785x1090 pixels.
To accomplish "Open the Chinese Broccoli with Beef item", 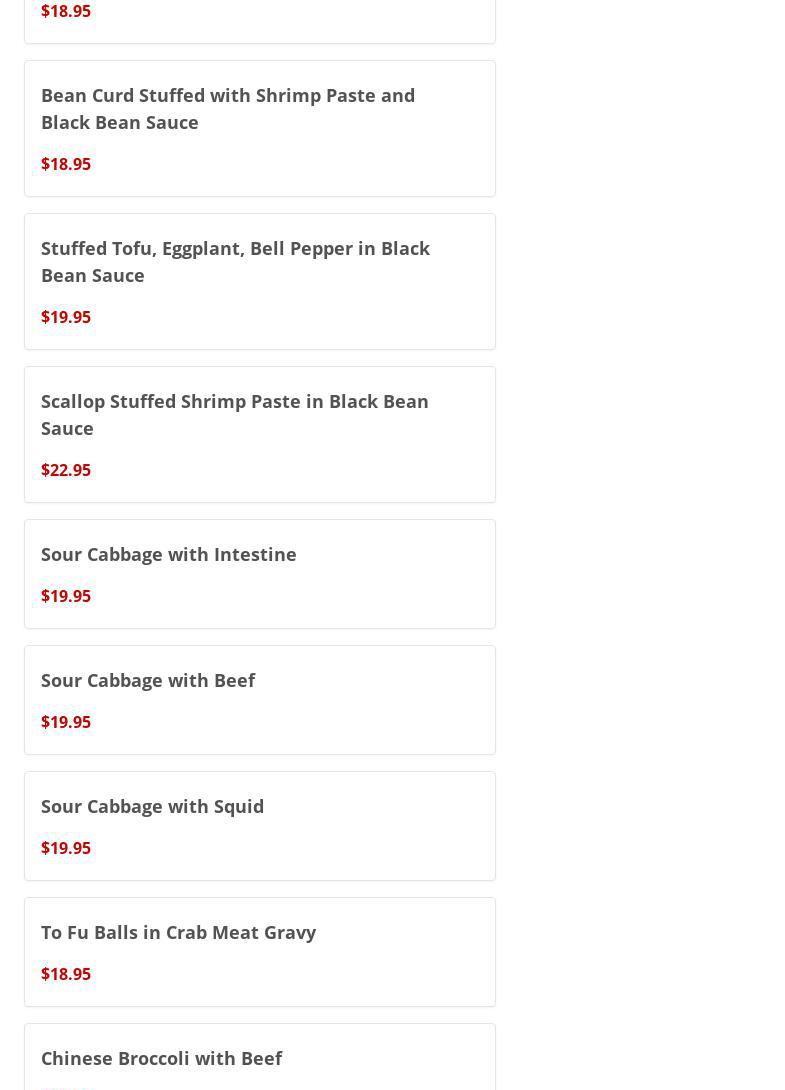I will pos(161,1058).
